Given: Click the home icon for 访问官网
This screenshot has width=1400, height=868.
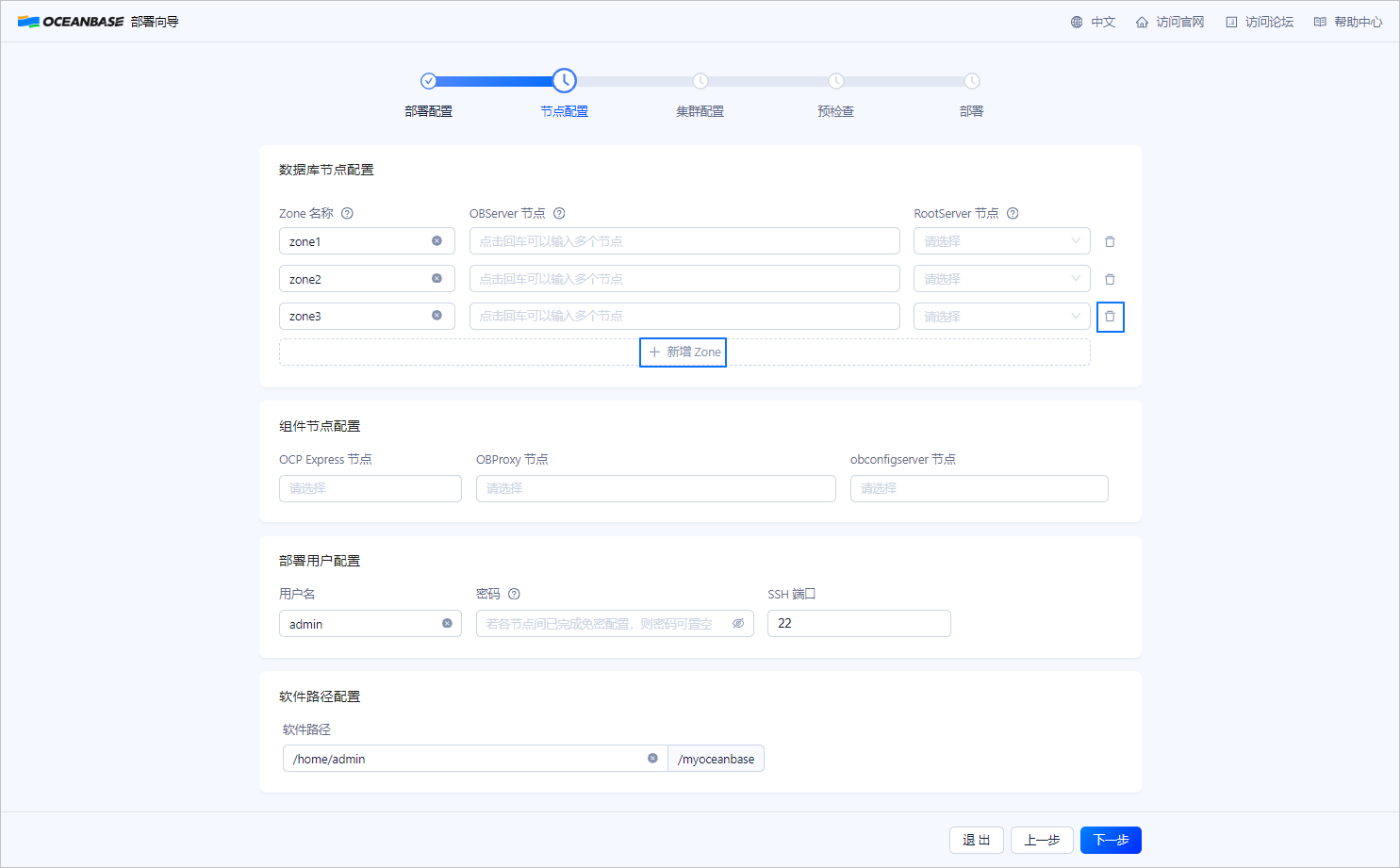Looking at the screenshot, I should pyautogui.click(x=1142, y=22).
